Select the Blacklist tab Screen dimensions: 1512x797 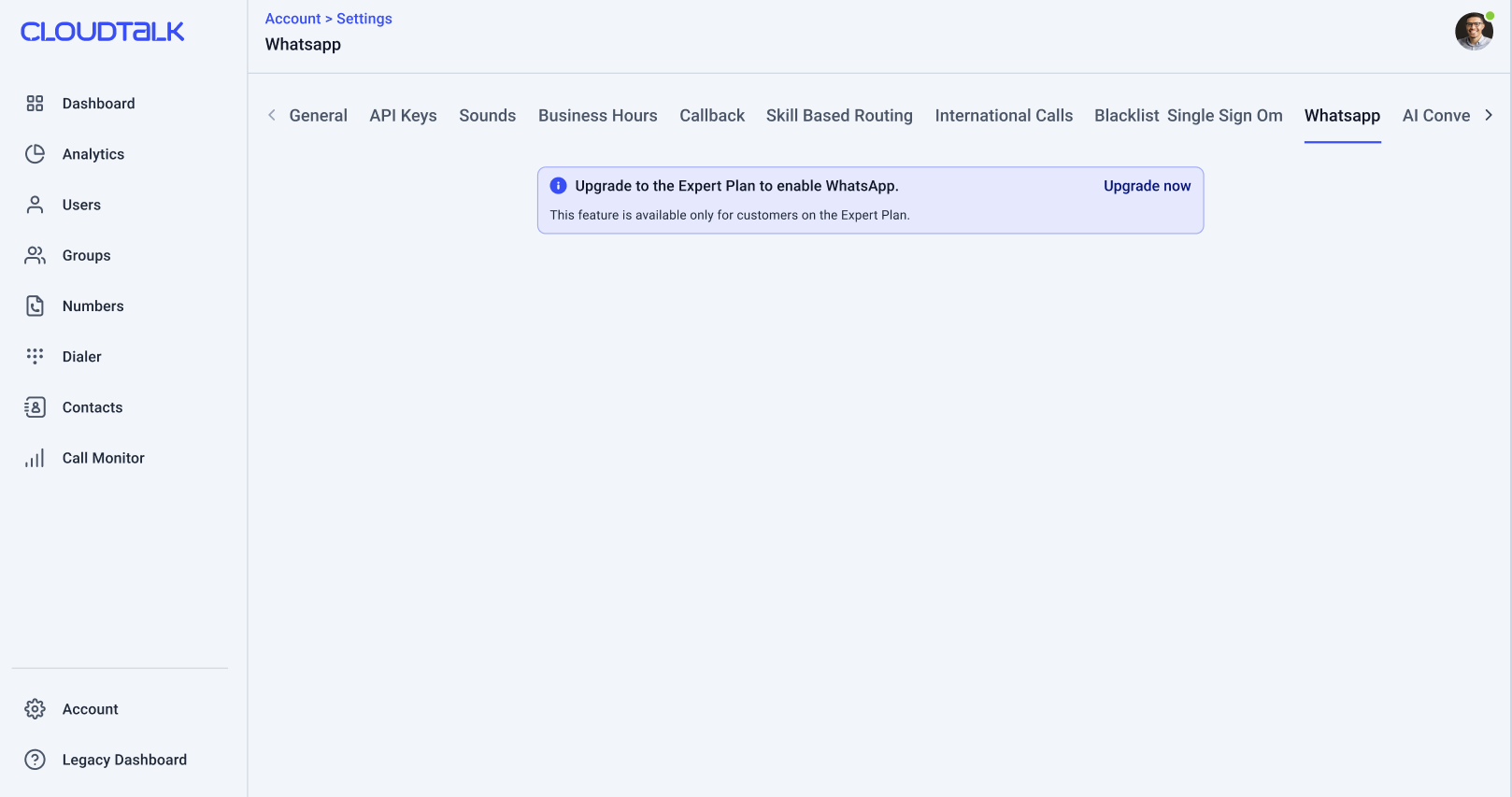1126,116
